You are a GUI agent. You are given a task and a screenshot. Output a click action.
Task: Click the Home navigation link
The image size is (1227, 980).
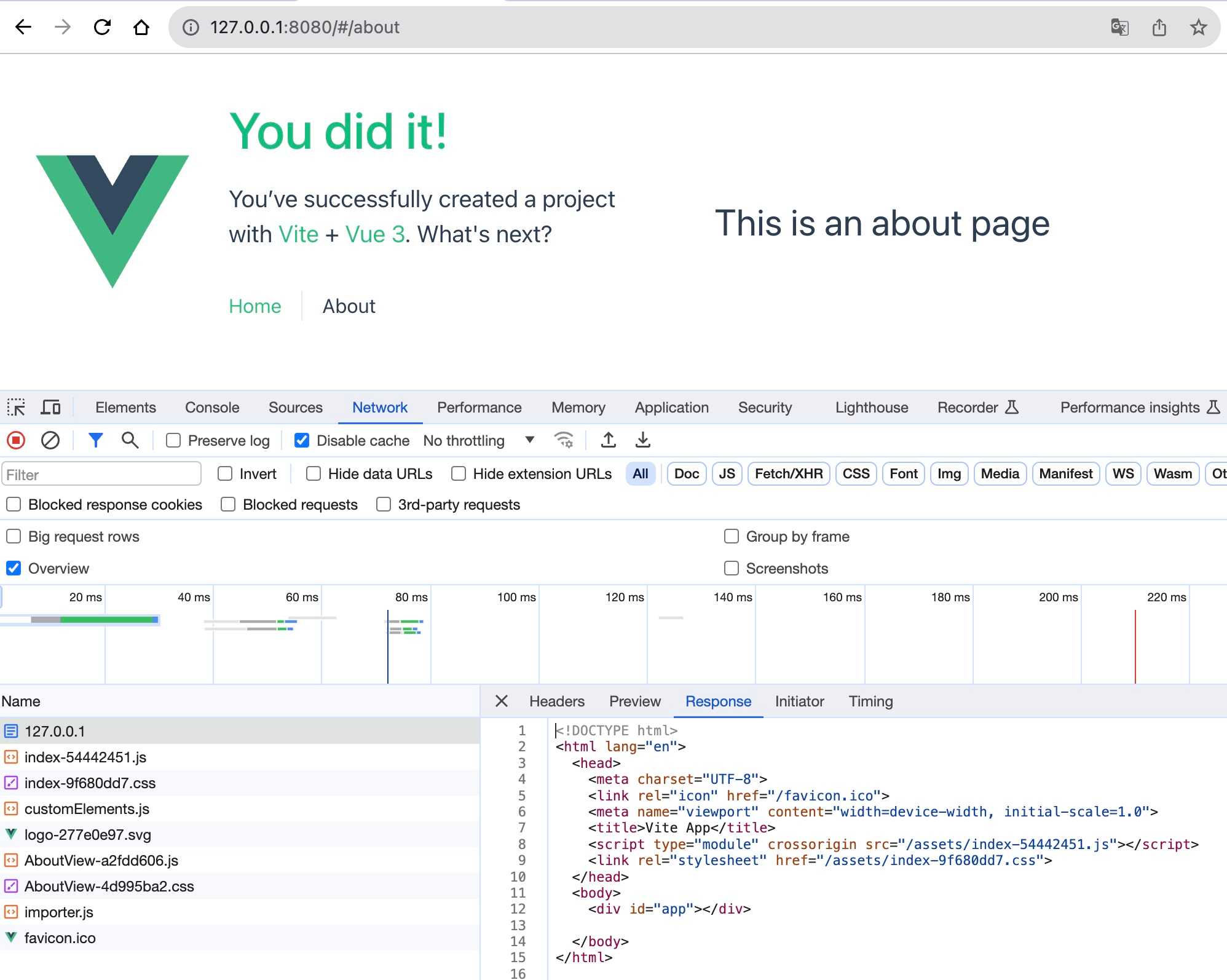255,306
